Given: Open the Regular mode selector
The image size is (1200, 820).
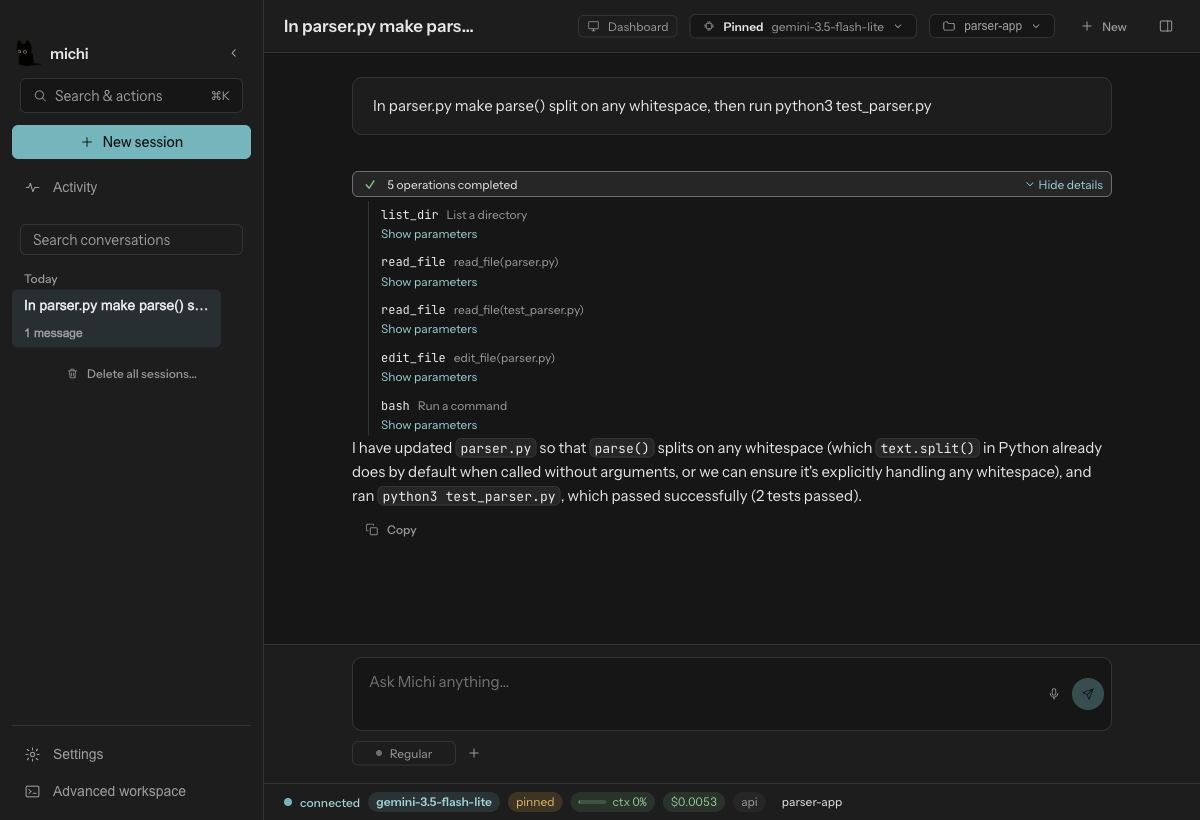Looking at the screenshot, I should coord(404,753).
